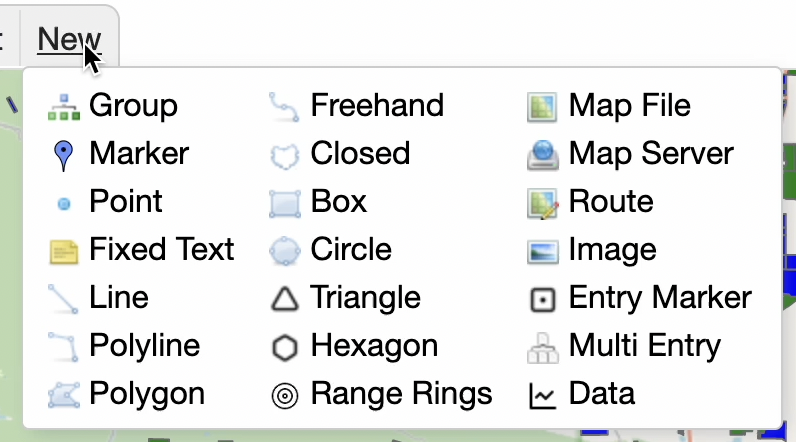Choose Box from the New menu

(339, 202)
